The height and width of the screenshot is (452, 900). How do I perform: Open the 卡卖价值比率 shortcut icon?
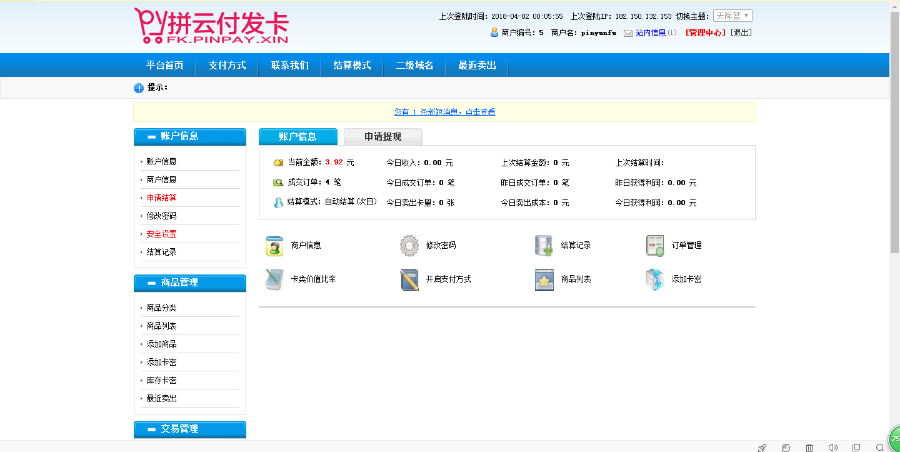click(x=274, y=279)
